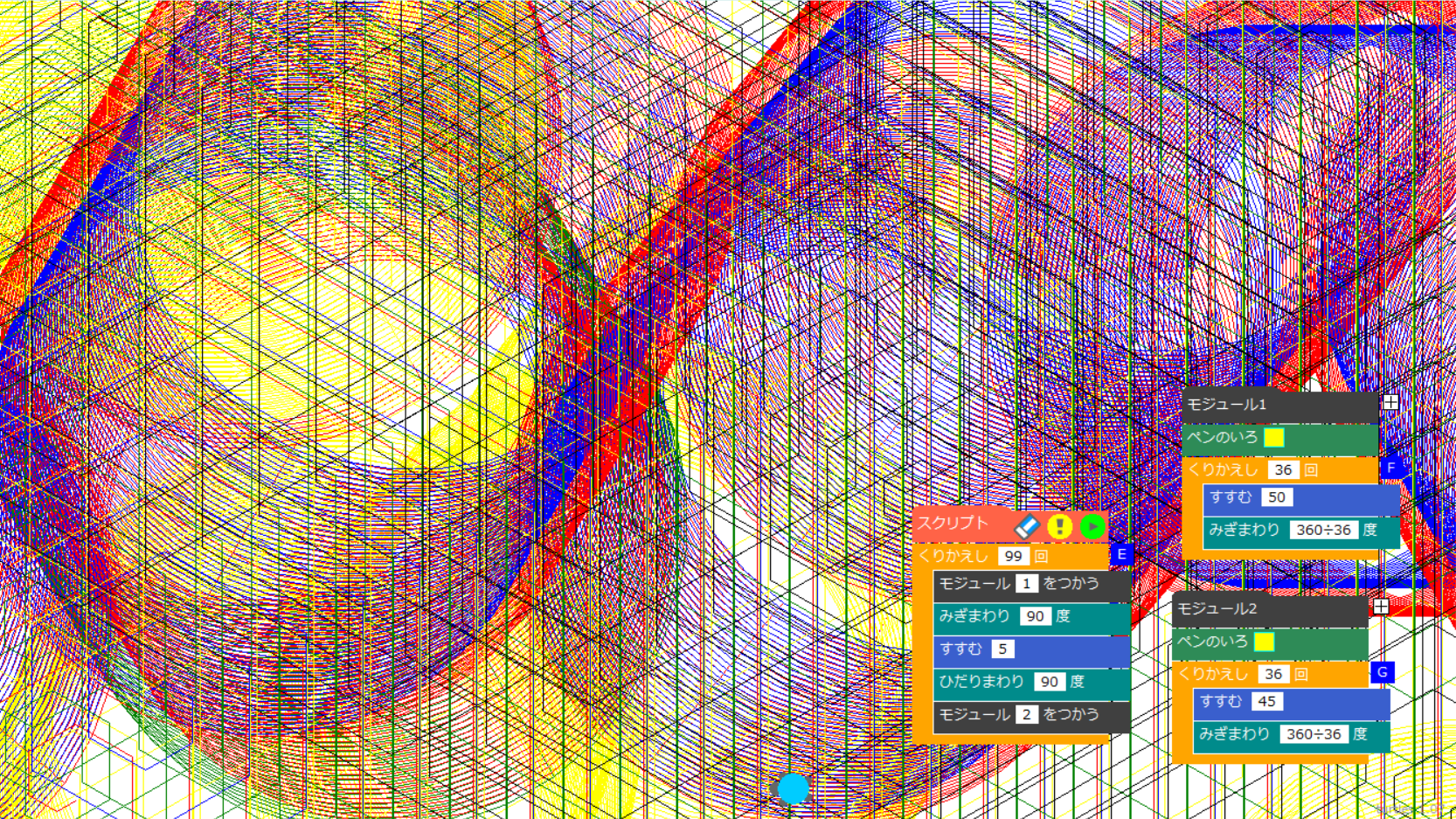
Task: Click the blue E label on script loop
Action: [x=1121, y=554]
